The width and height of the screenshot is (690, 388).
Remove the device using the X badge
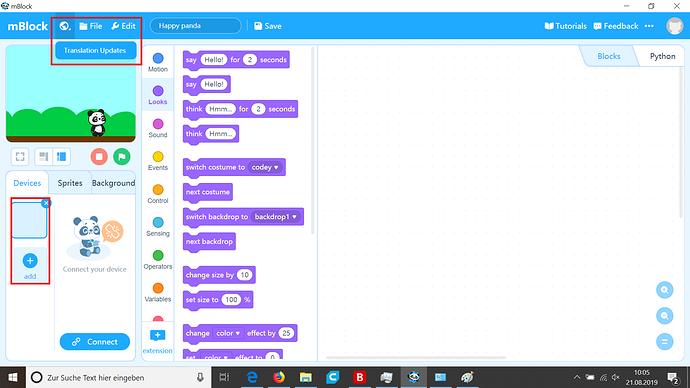point(46,203)
